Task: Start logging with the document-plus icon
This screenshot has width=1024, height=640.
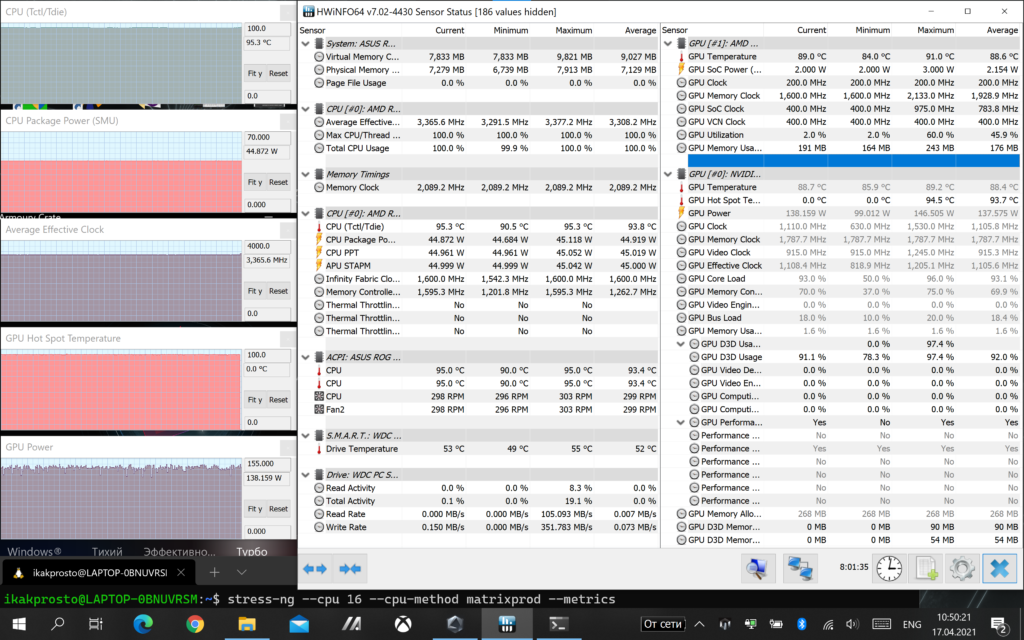Action: (x=926, y=569)
